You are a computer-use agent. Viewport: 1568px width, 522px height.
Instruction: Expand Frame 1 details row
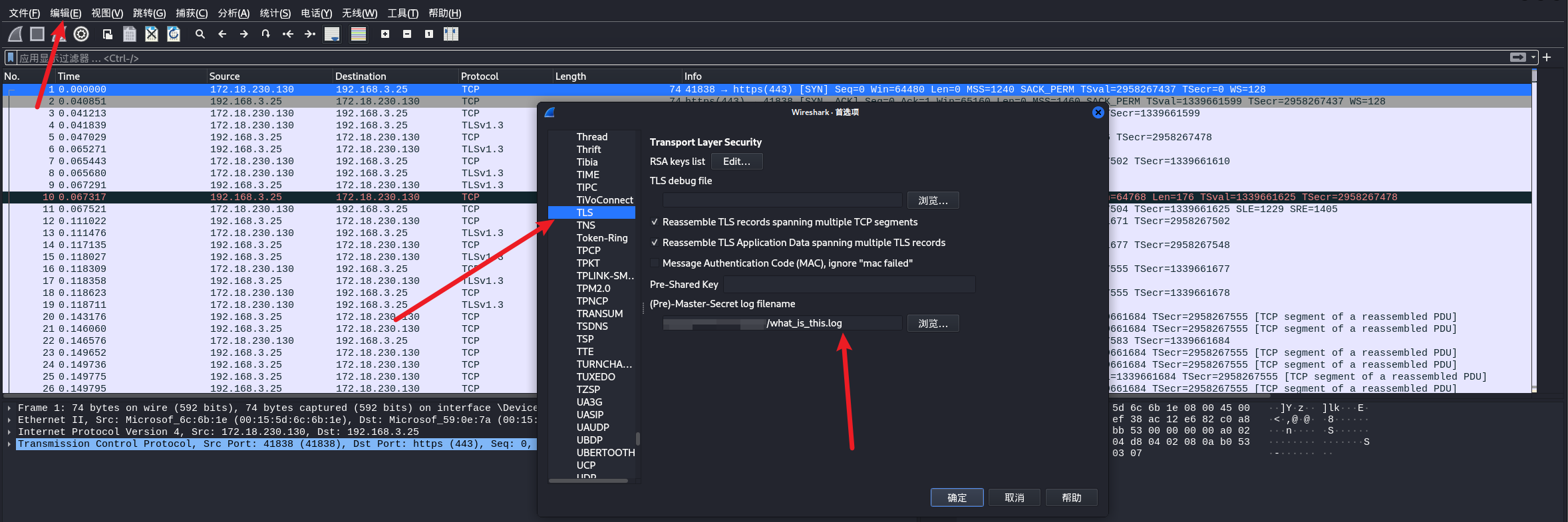point(9,408)
